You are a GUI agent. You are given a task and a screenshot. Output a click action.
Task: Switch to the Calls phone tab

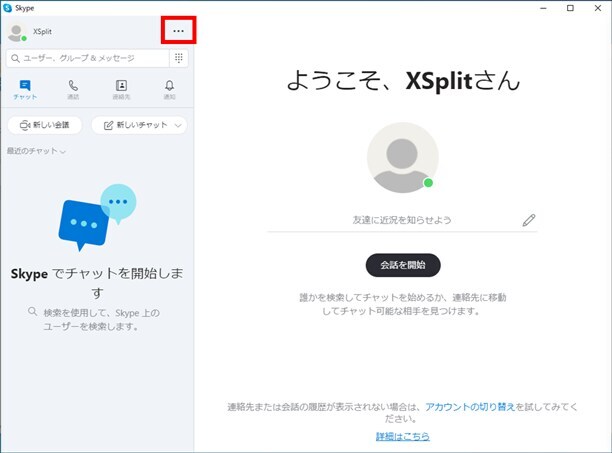[73, 90]
